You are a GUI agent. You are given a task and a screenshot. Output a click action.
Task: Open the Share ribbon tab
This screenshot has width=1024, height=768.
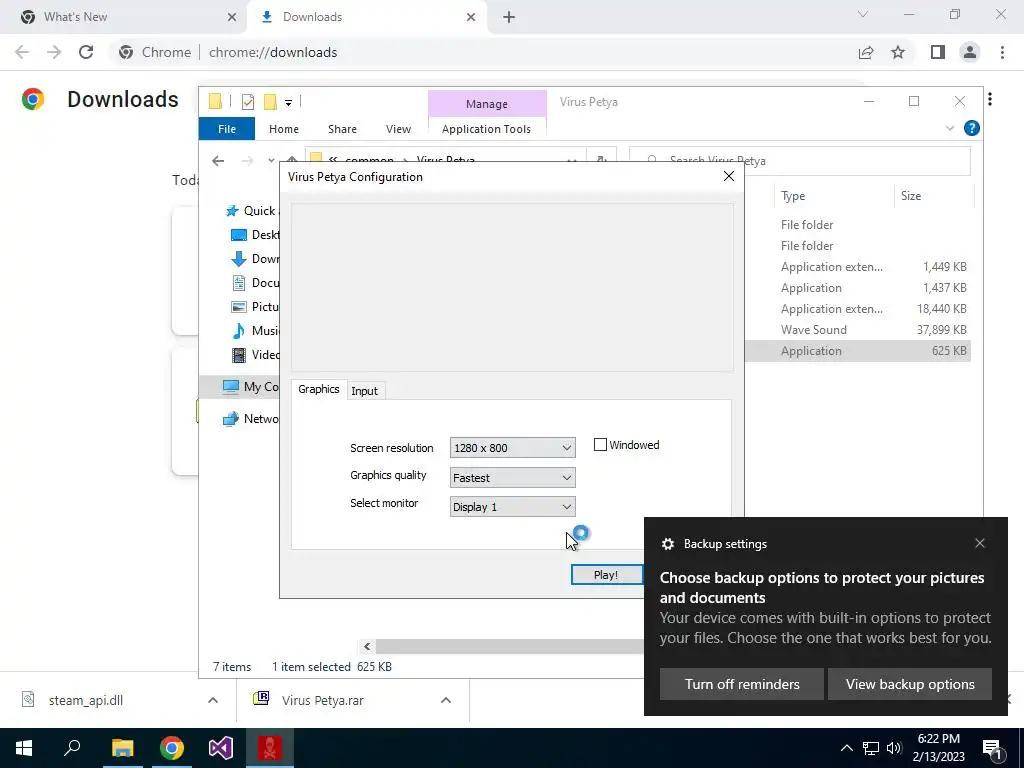click(342, 129)
